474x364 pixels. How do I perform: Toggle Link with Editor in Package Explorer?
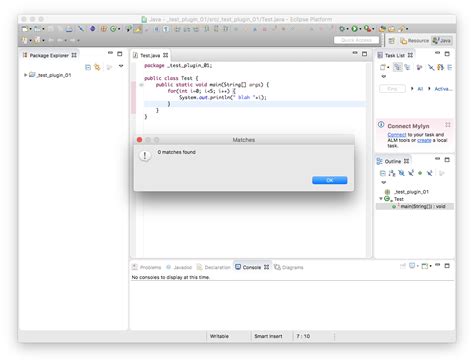point(97,67)
